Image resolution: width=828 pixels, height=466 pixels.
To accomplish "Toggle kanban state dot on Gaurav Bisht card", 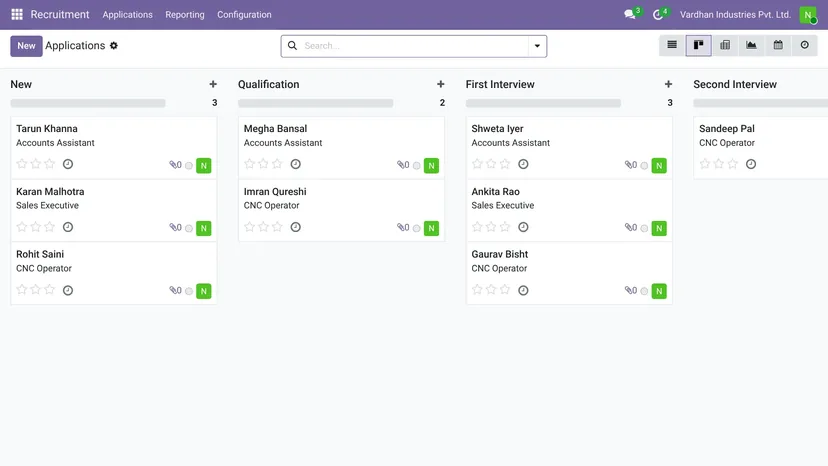I will pyautogui.click(x=644, y=291).
